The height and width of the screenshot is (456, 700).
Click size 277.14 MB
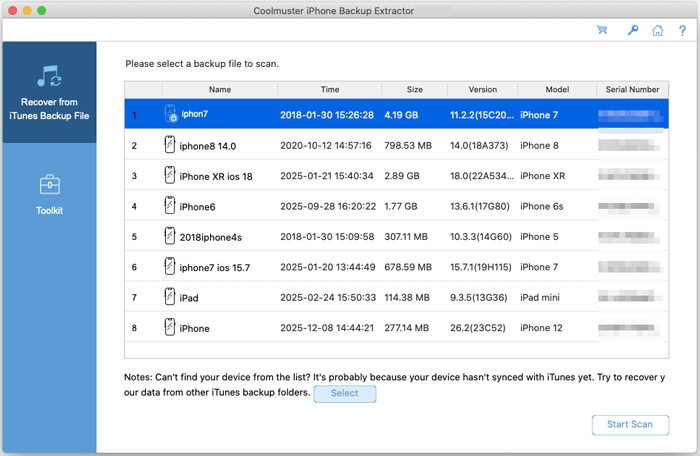click(x=406, y=328)
